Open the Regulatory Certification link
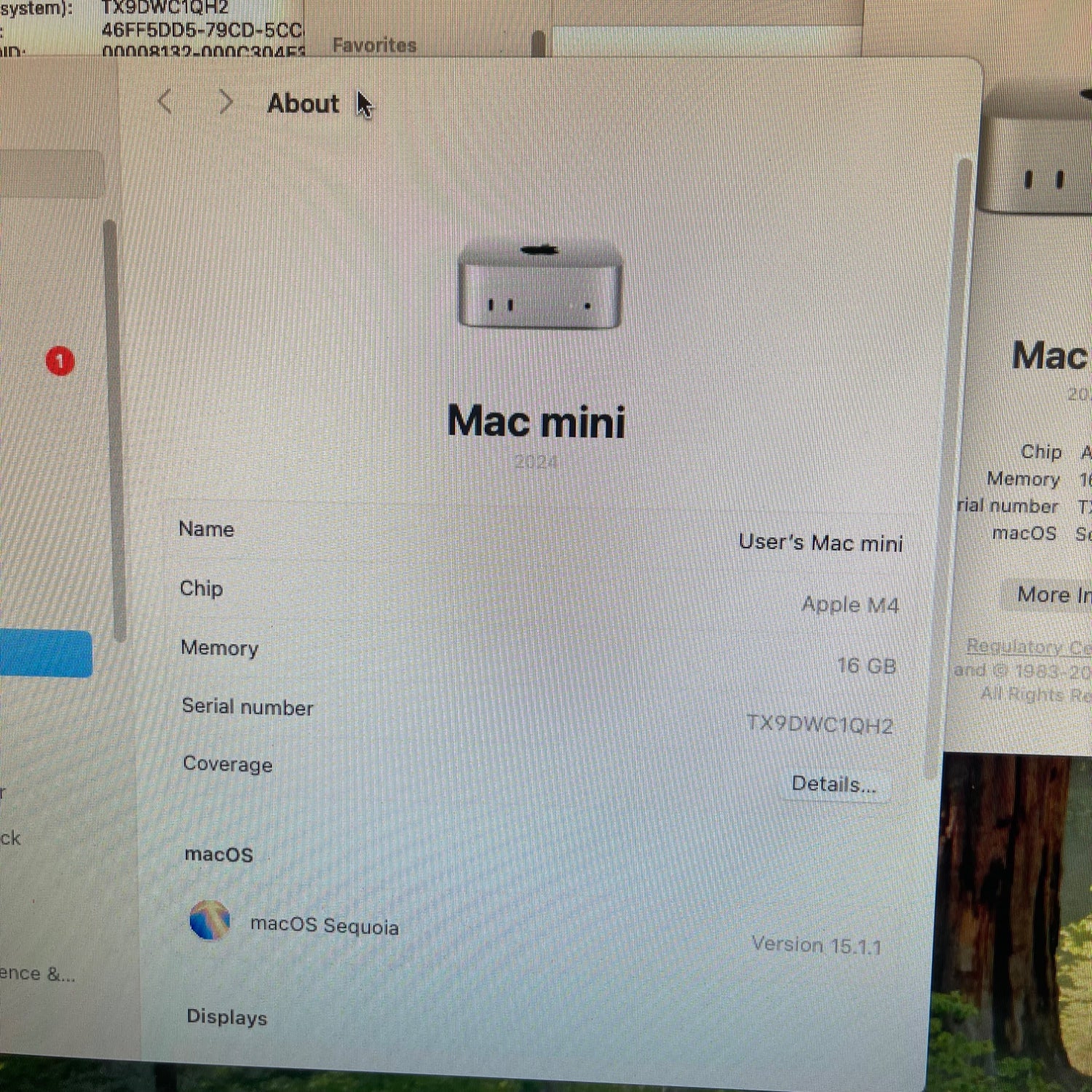 tap(1029, 646)
